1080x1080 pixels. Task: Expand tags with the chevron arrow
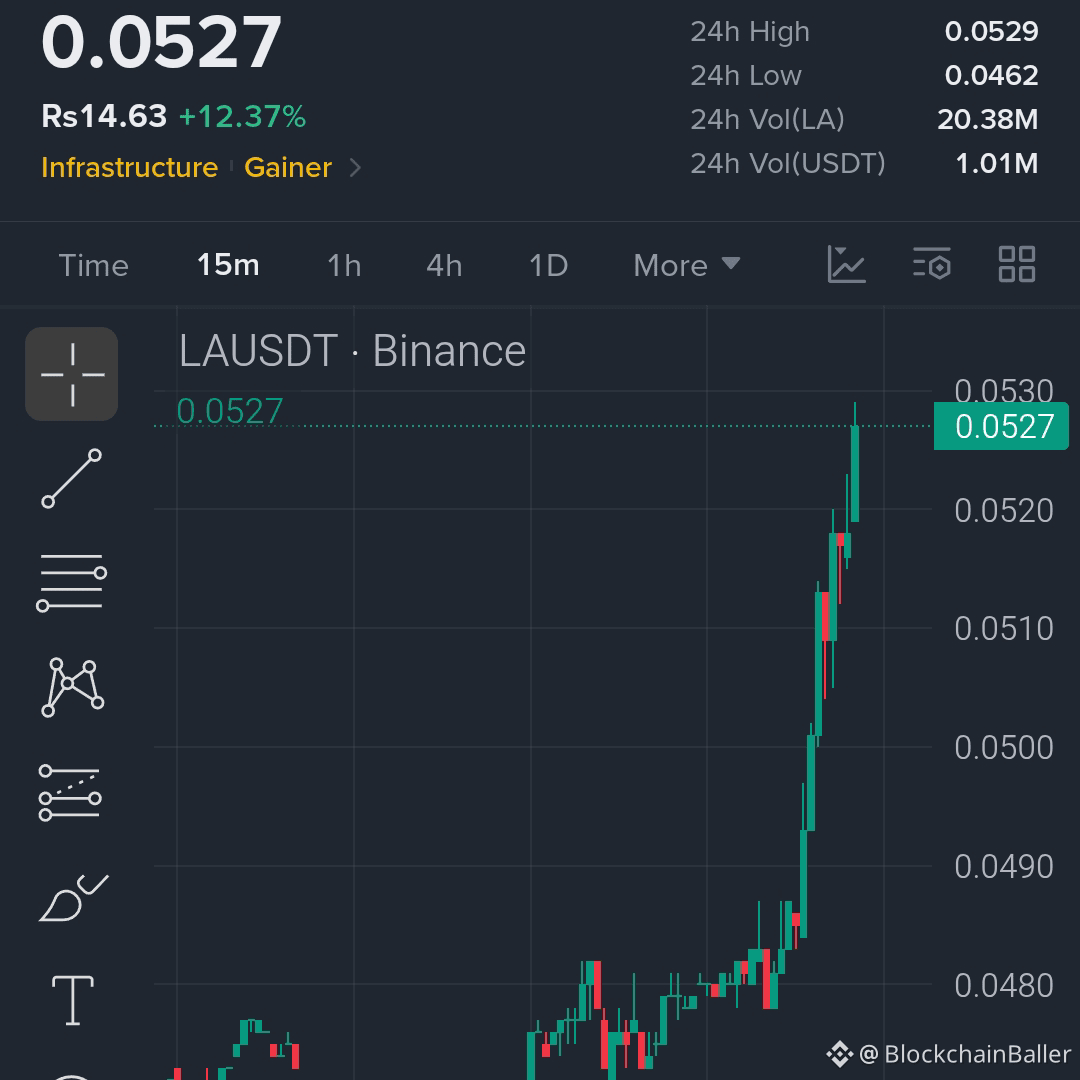(355, 167)
